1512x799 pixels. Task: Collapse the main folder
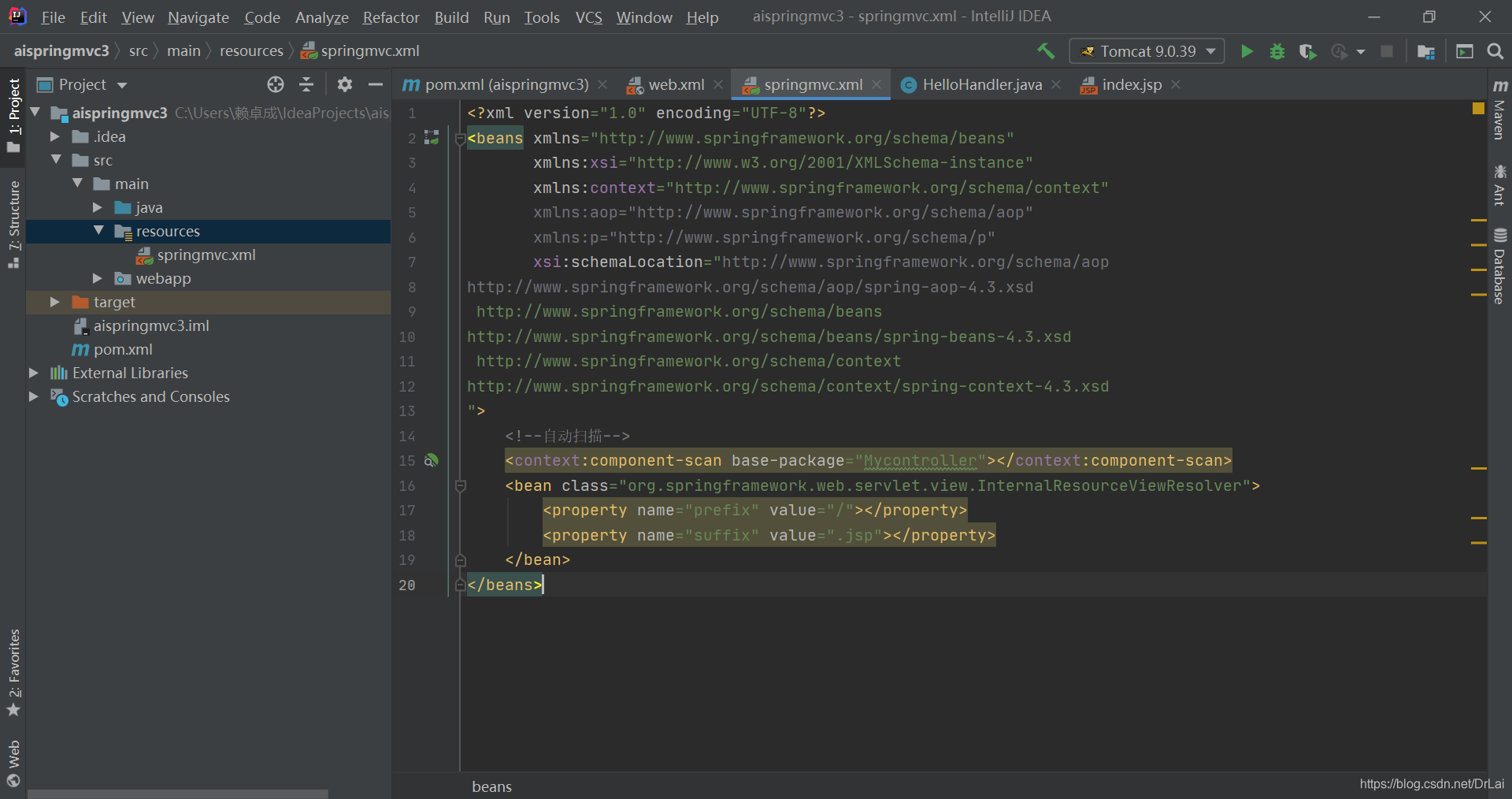pyautogui.click(x=77, y=184)
